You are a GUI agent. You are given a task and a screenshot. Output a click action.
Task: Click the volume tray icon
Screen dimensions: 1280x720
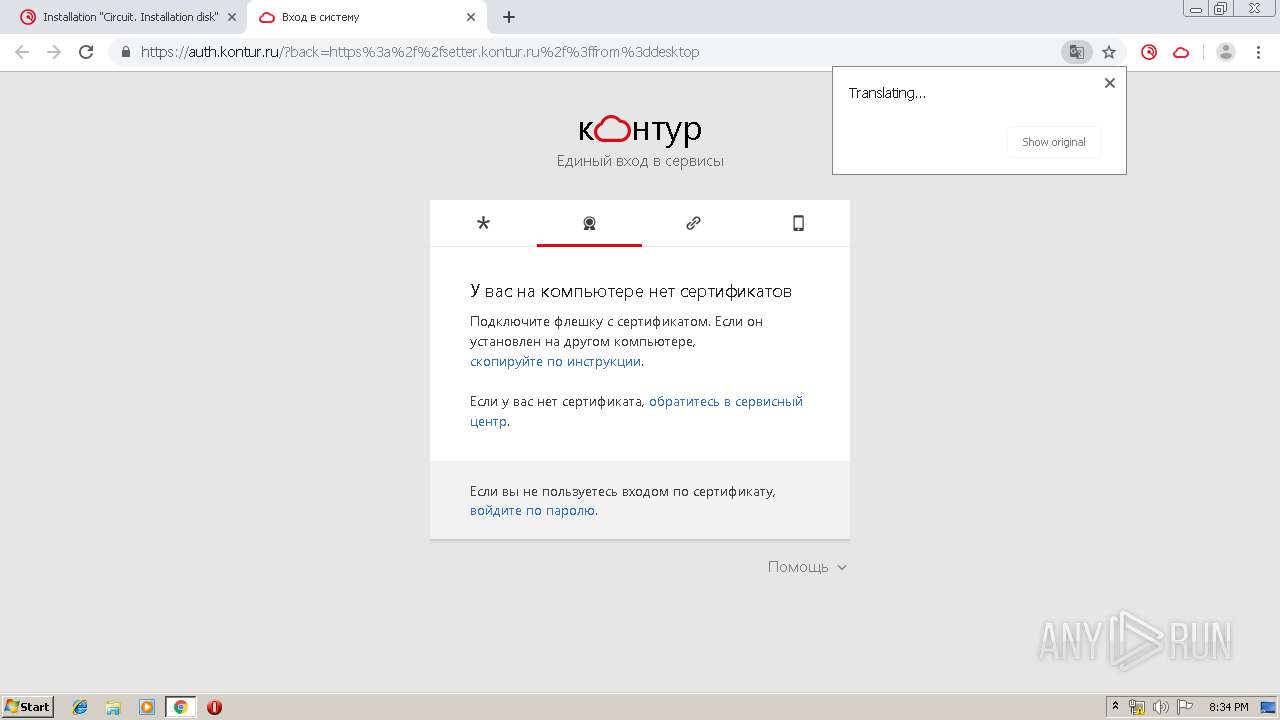tap(1161, 707)
